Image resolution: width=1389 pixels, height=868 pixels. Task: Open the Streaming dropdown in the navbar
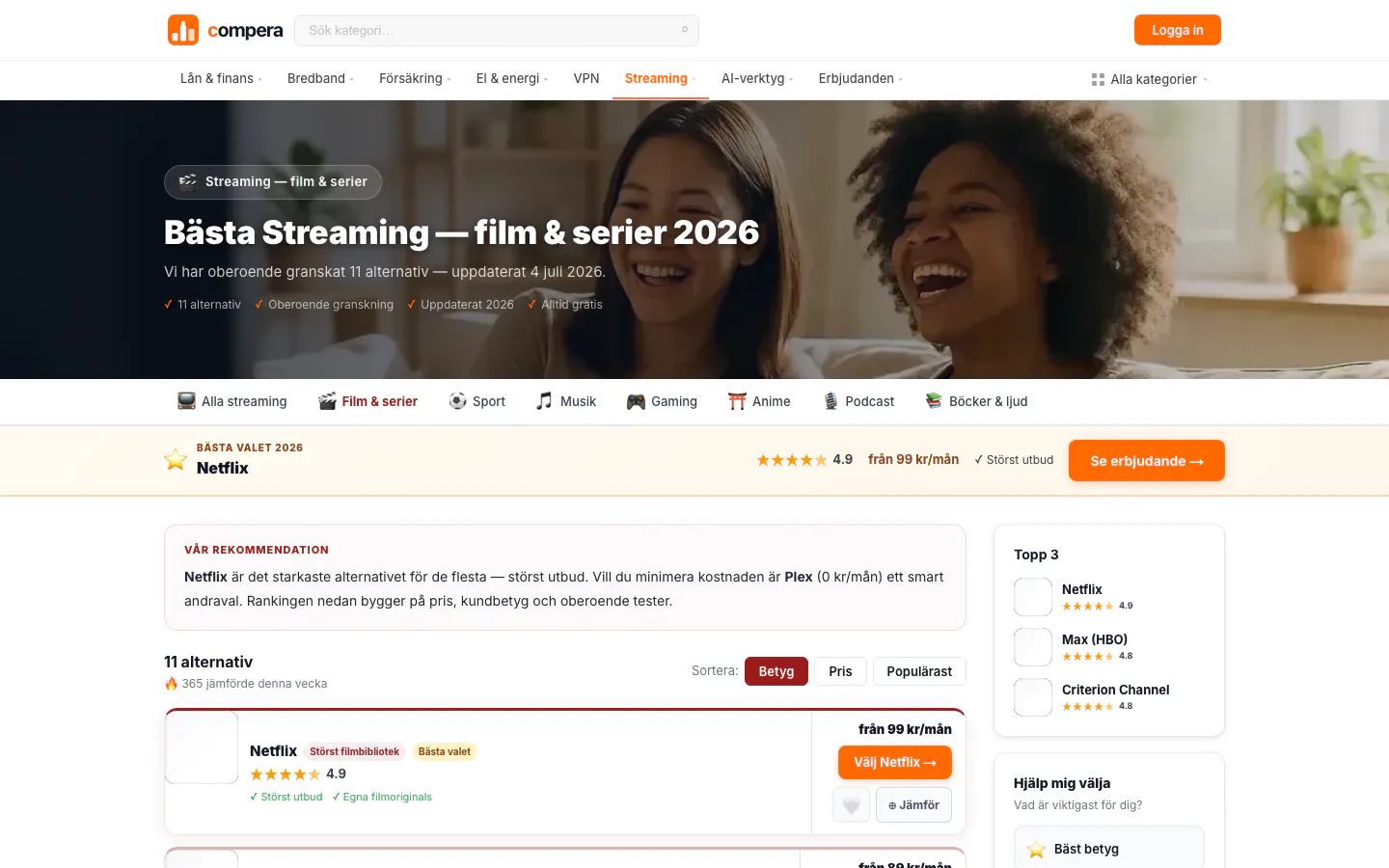661,79
